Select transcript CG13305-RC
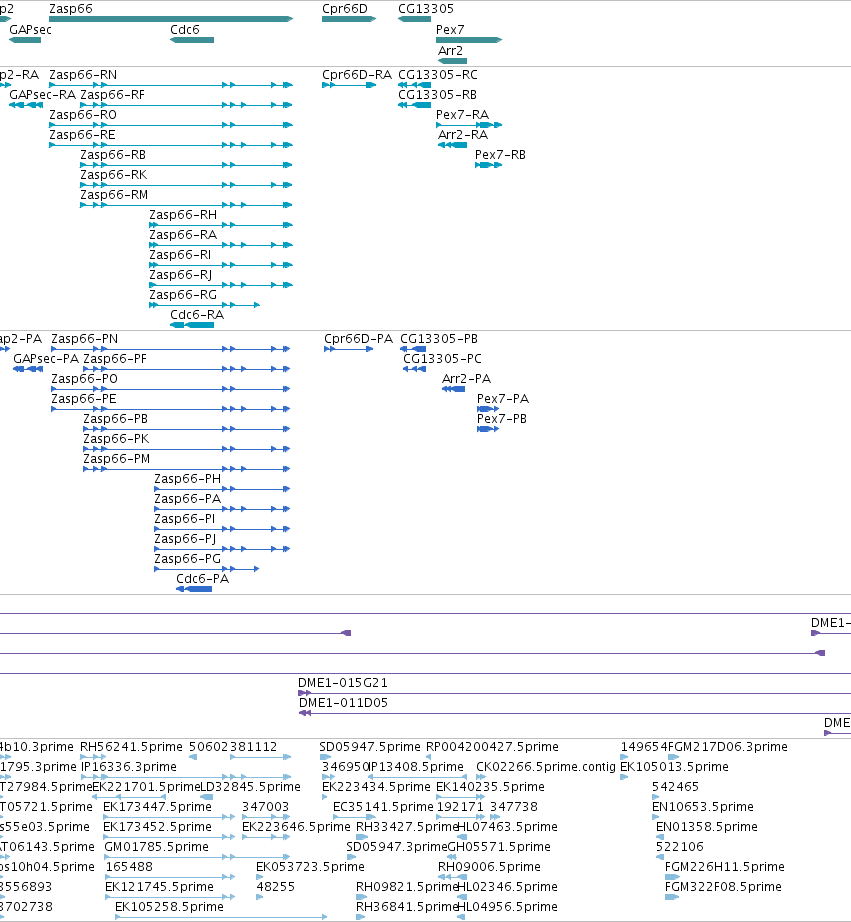Viewport: 851px width, 922px height. 438,75
